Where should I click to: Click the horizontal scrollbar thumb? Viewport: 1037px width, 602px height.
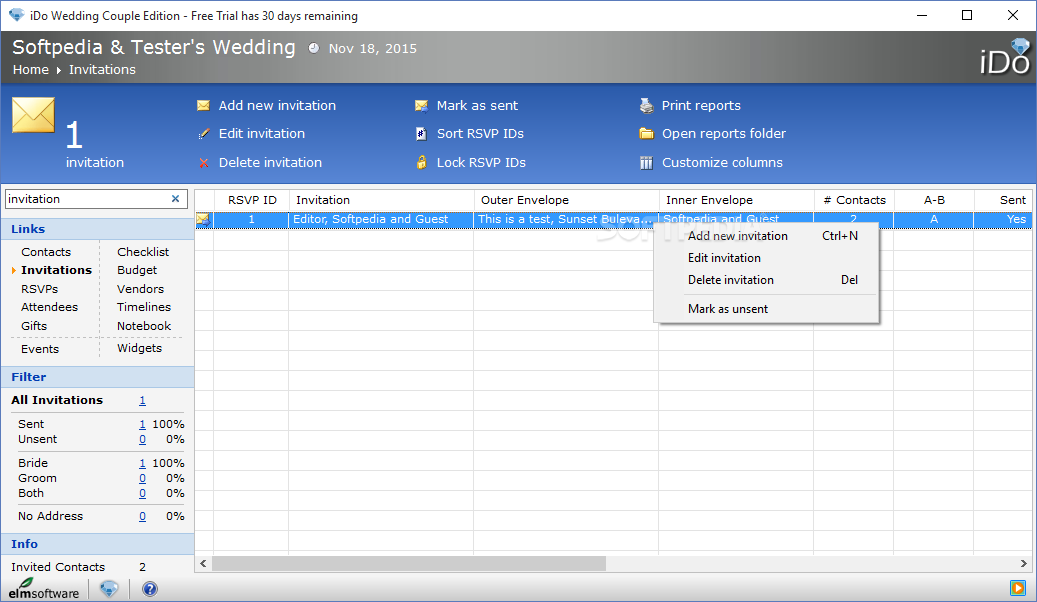point(408,564)
